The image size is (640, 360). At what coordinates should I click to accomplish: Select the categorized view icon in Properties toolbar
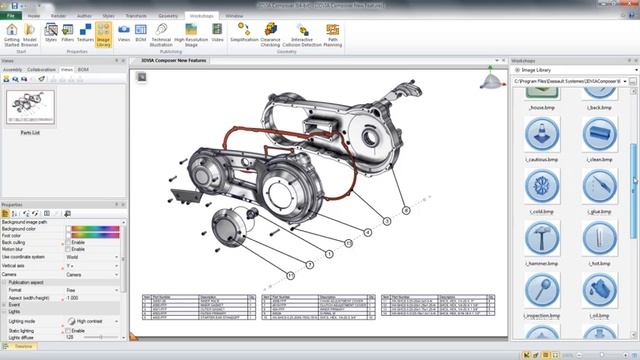[5, 213]
